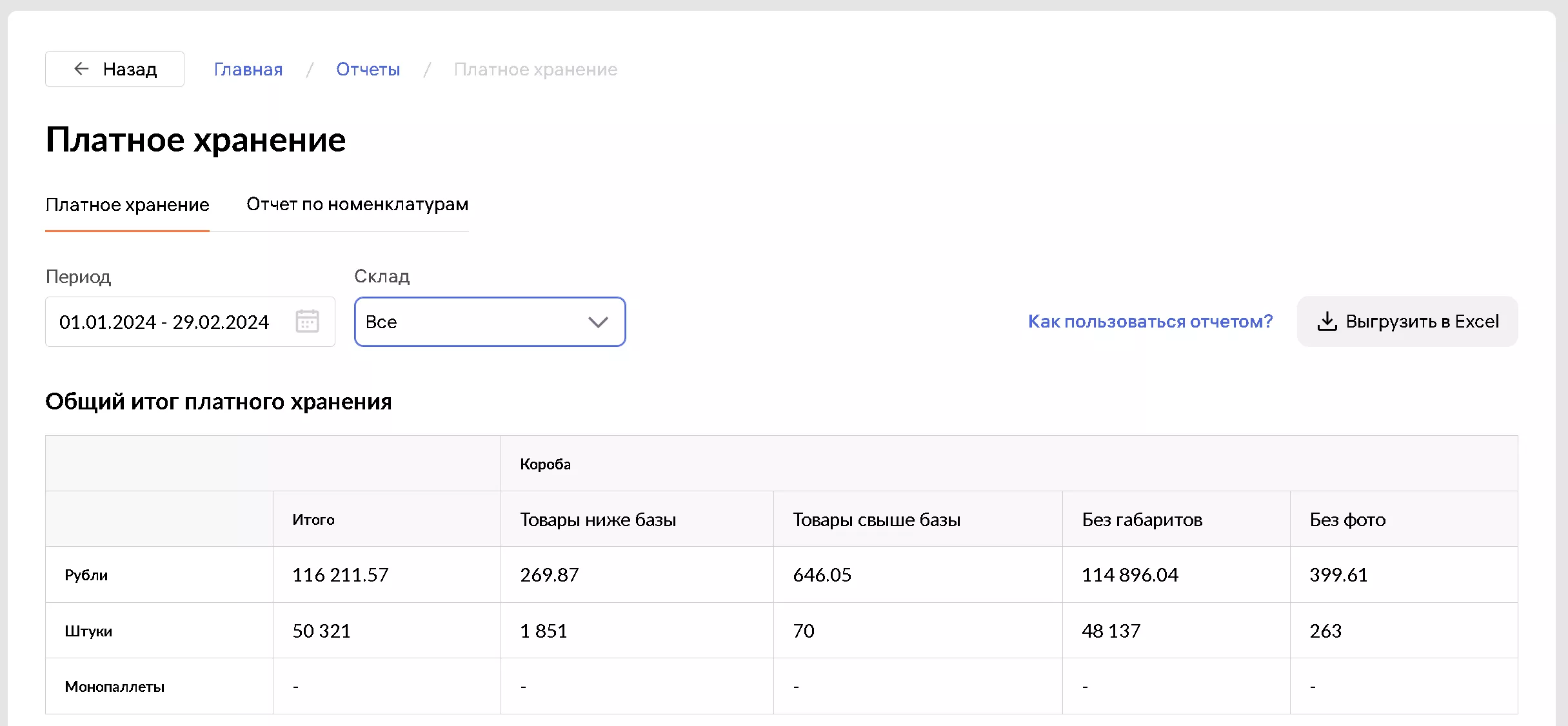Go to the Главная breadcrumb link
The image size is (1568, 726).
click(248, 69)
